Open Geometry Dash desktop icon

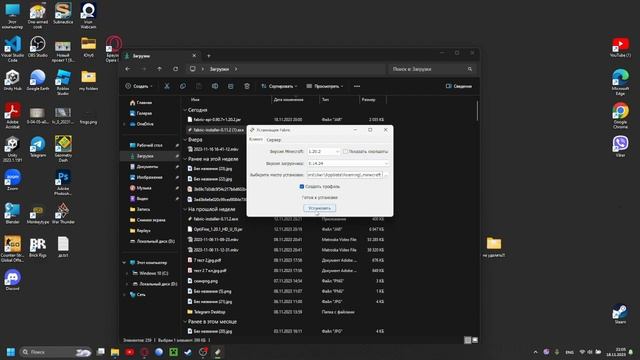pyautogui.click(x=63, y=149)
